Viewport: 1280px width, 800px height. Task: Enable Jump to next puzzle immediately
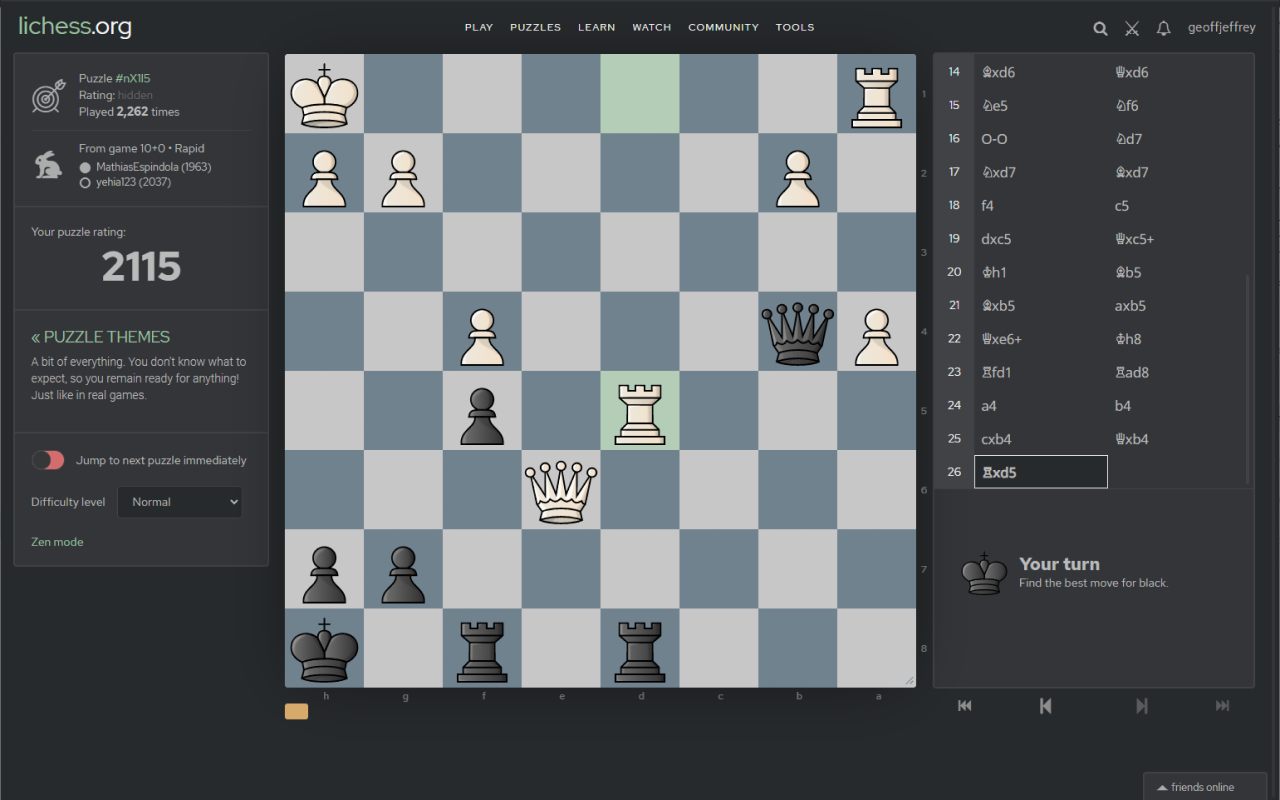(x=48, y=460)
